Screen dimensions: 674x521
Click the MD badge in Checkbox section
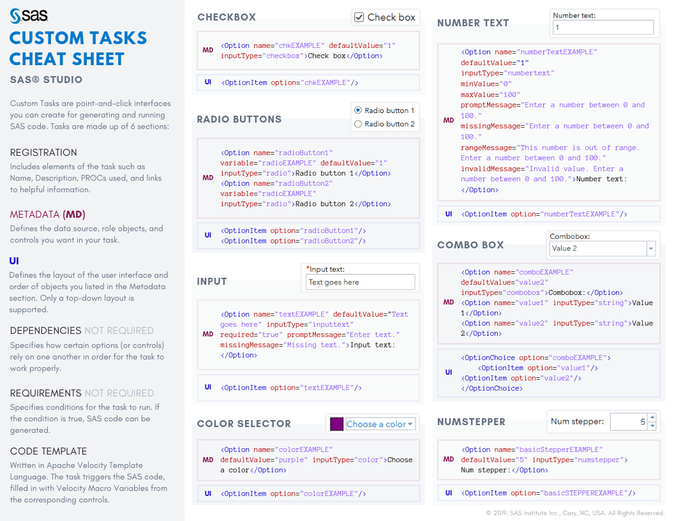208,50
